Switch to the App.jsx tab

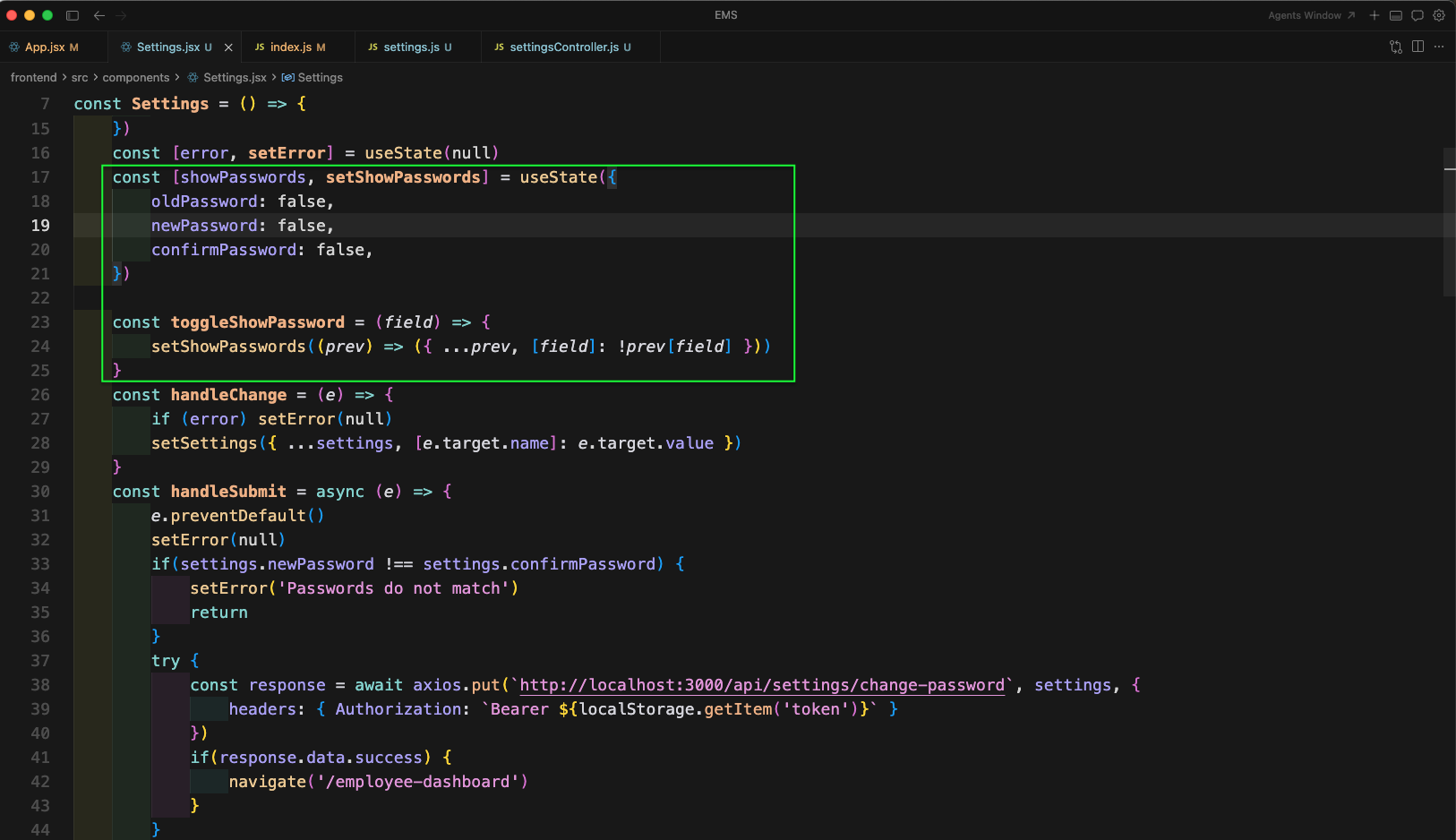(x=54, y=47)
